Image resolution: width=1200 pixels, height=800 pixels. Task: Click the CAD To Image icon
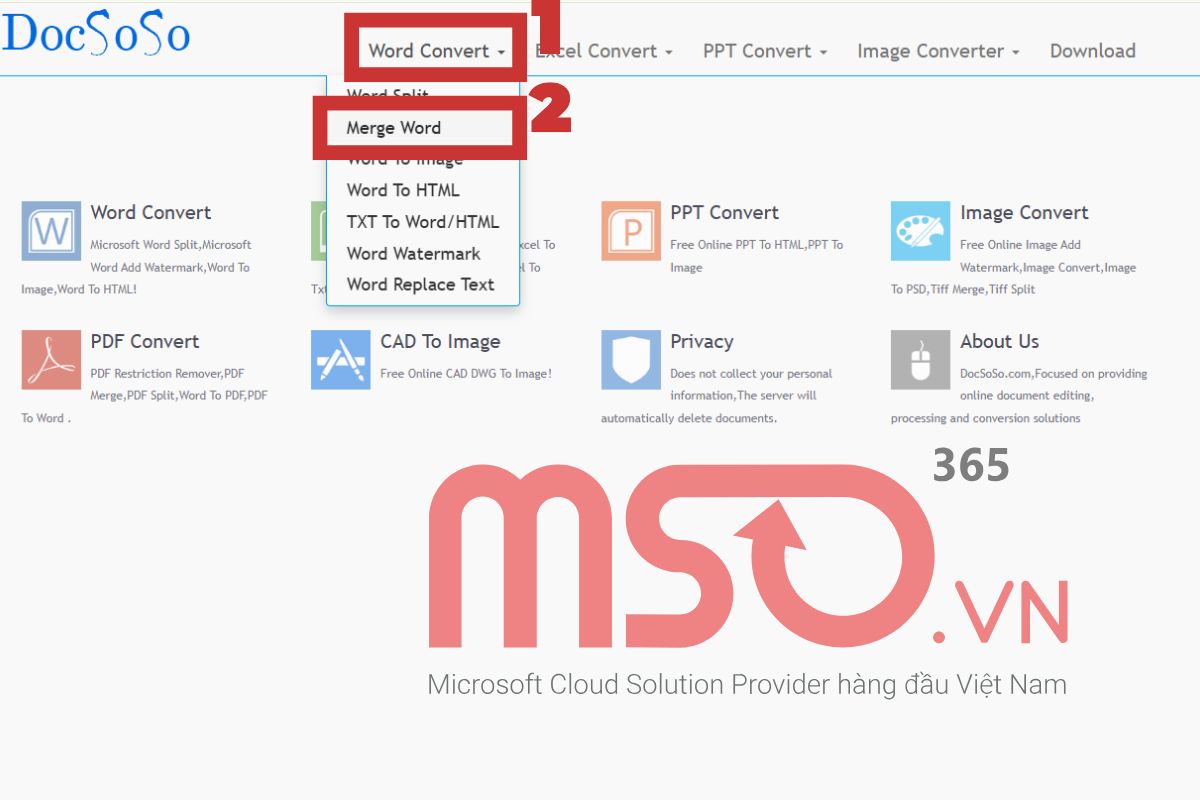[x=341, y=360]
